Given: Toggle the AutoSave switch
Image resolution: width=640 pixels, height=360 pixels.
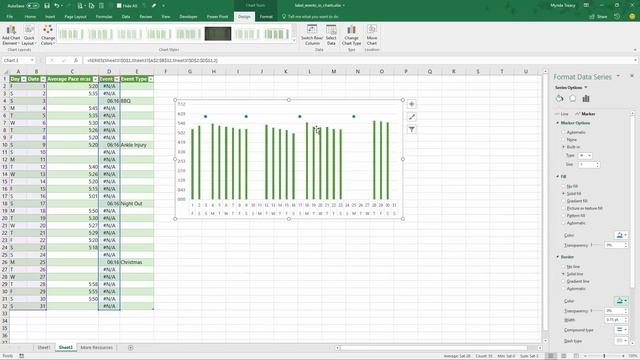Looking at the screenshot, I should [33, 6].
